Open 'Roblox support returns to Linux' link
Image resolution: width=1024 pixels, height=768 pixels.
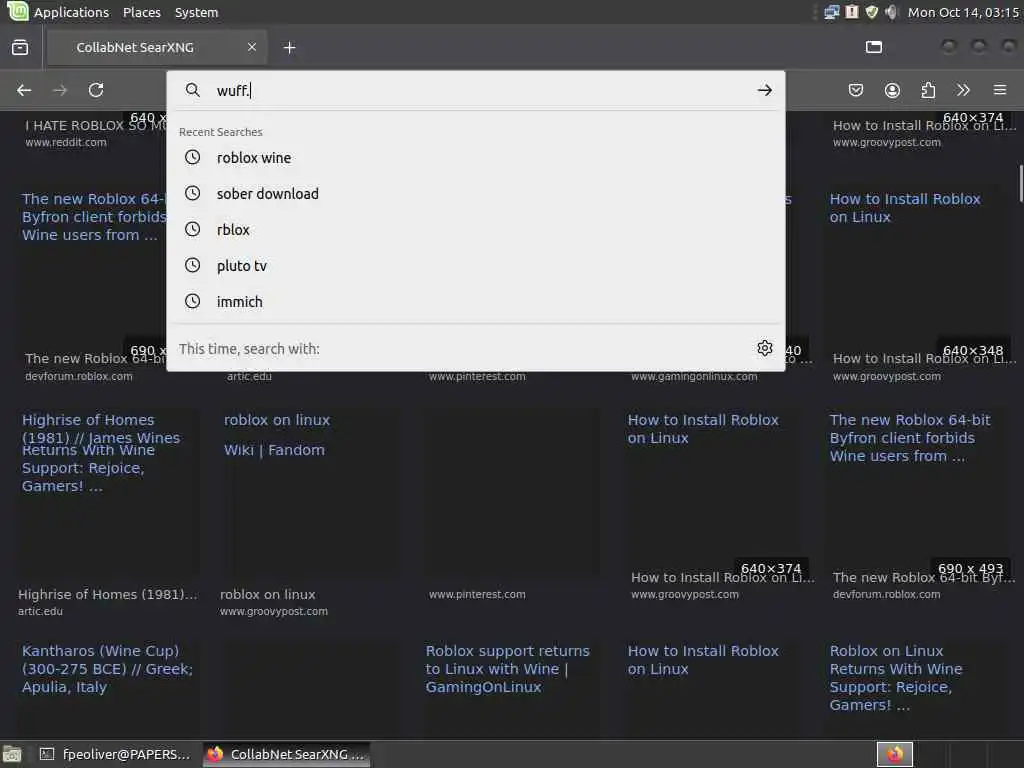(507, 669)
